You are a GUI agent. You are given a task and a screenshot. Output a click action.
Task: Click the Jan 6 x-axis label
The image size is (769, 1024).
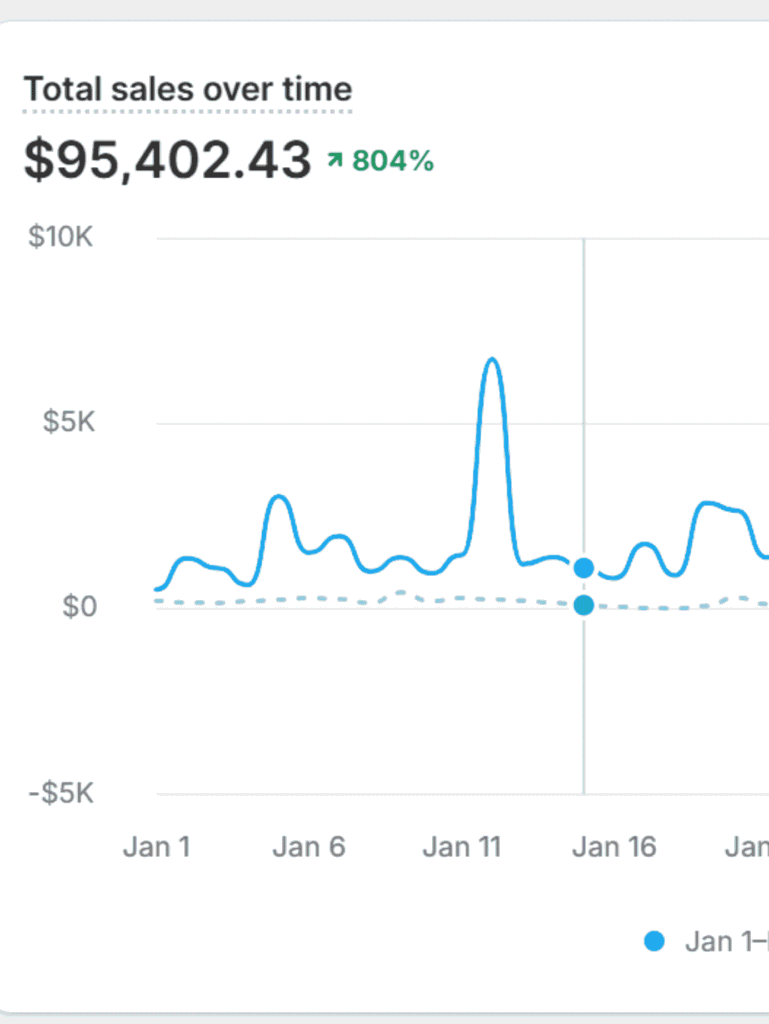pos(309,847)
